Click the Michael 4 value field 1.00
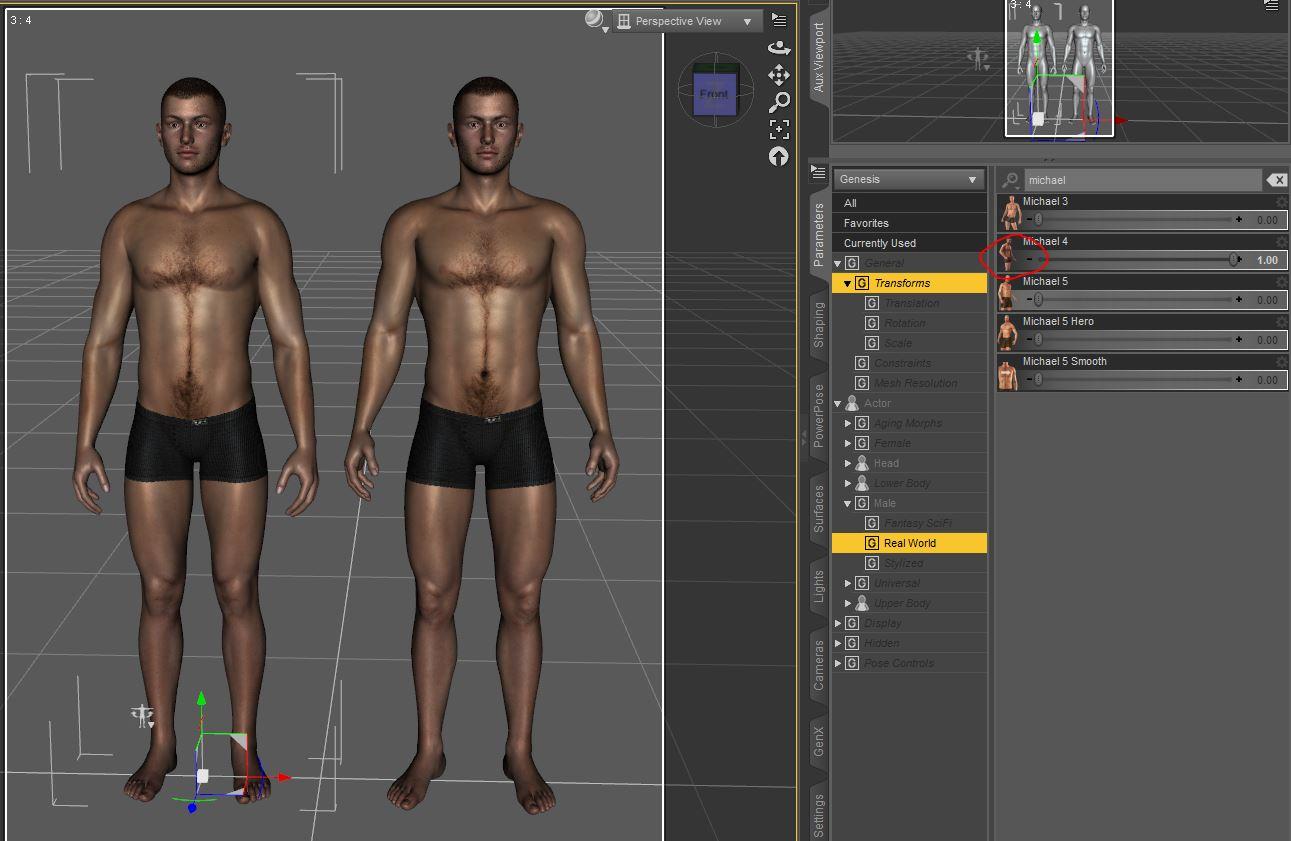 [1268, 260]
